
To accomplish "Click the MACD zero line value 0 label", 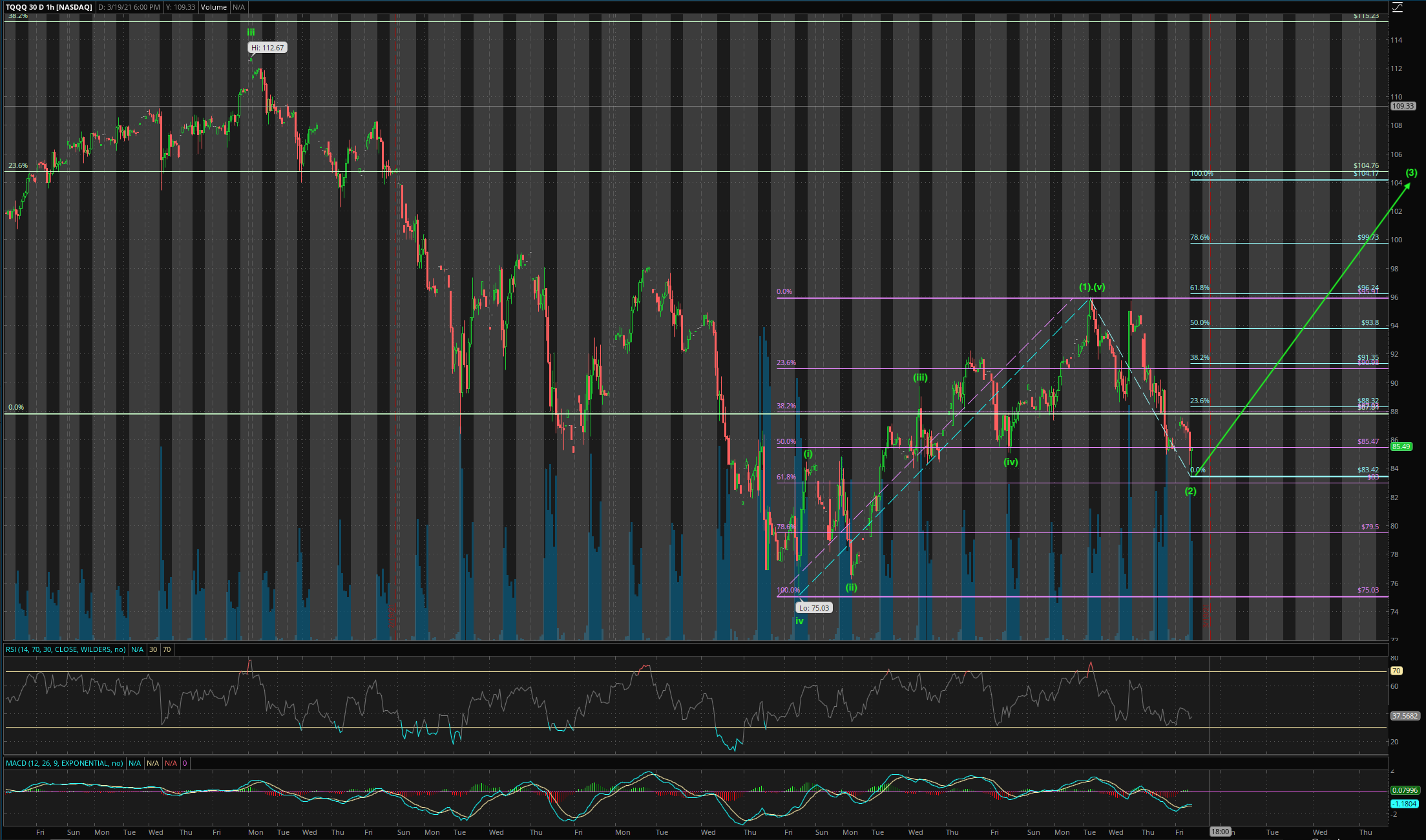I will [185, 763].
